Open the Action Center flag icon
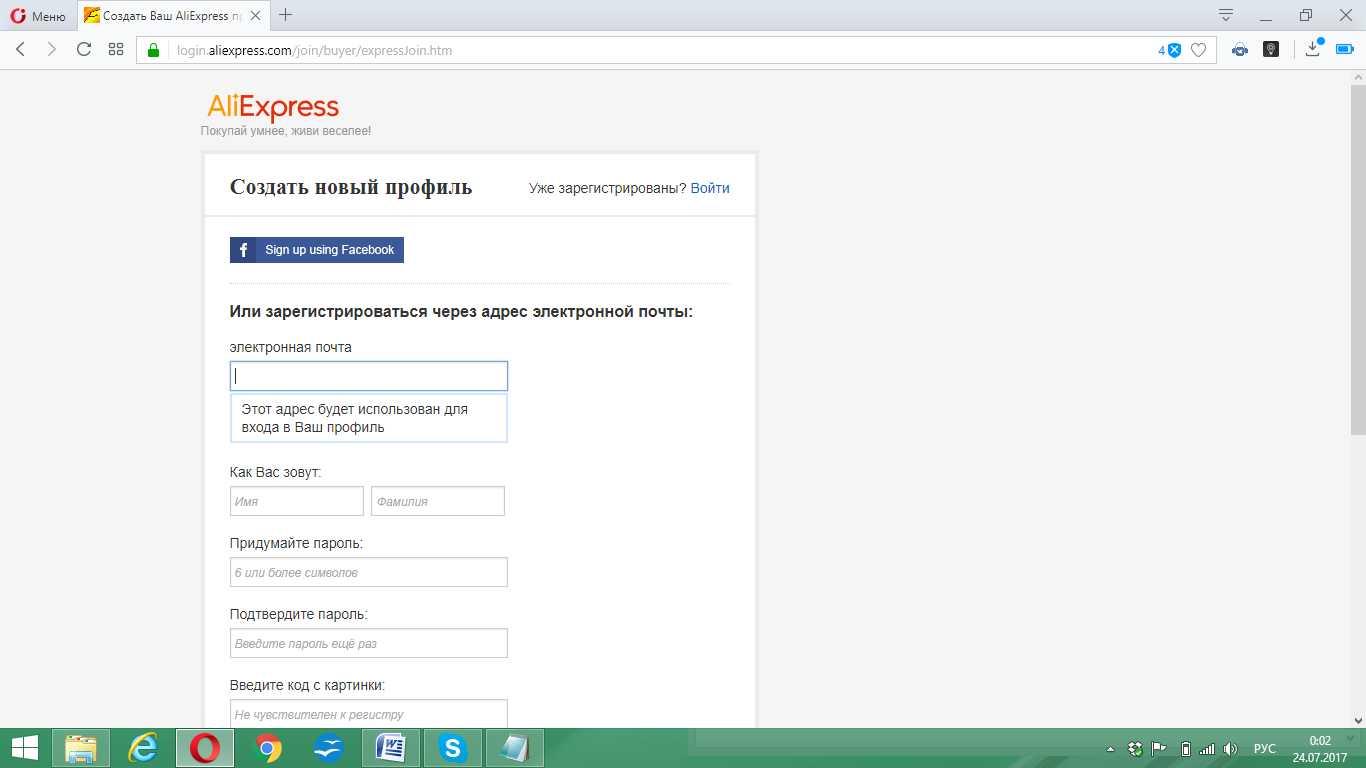Viewport: 1366px width, 768px height. coord(1160,748)
